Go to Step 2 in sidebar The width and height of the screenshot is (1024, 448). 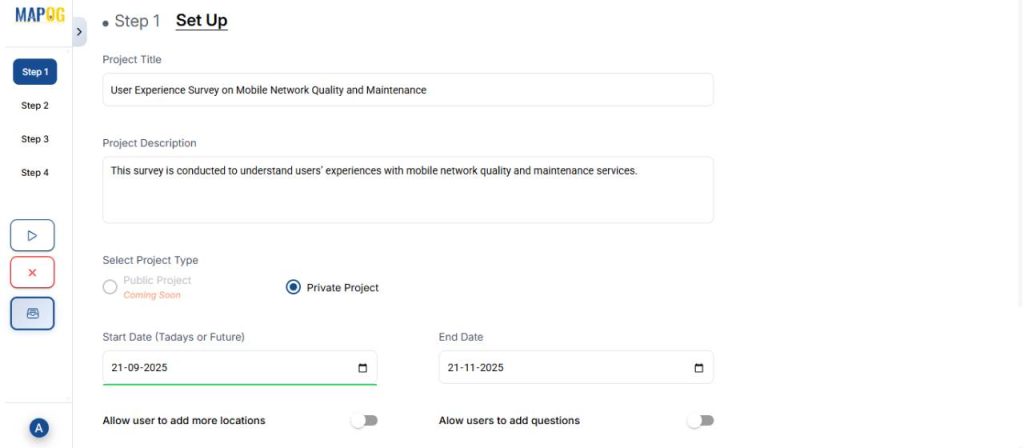click(x=34, y=105)
